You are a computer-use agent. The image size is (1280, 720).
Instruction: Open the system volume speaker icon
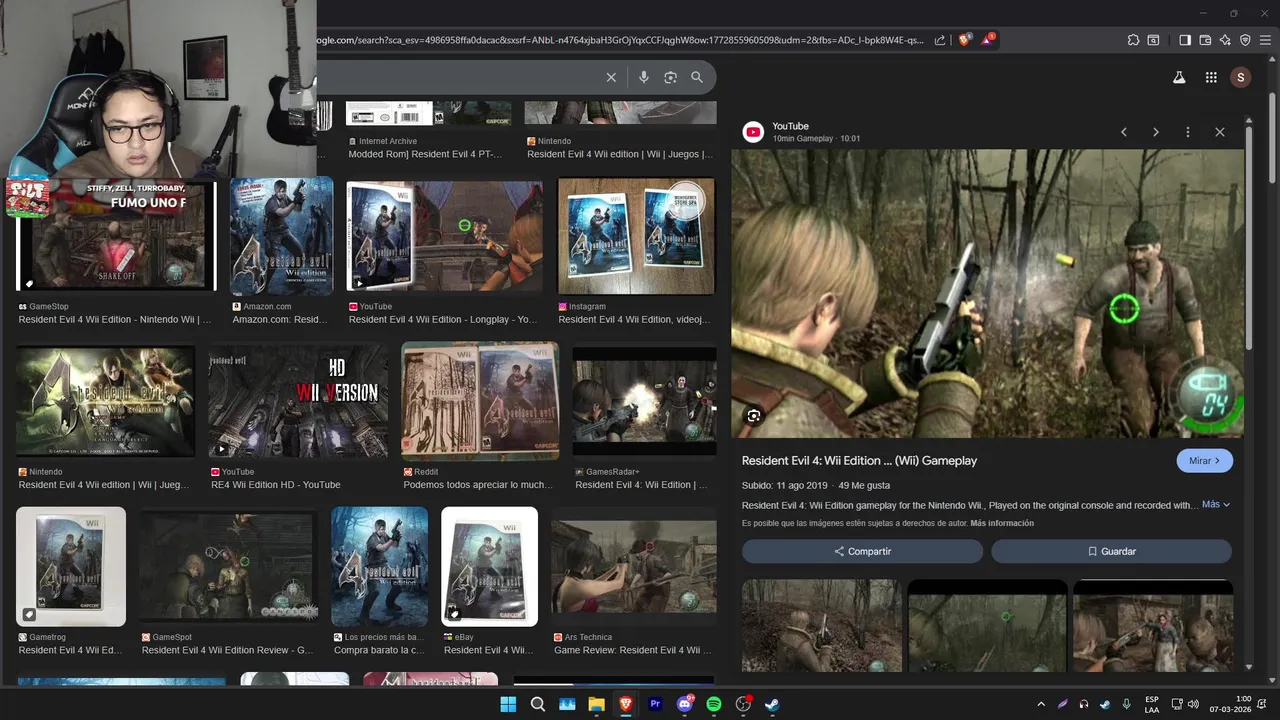coord(1193,704)
